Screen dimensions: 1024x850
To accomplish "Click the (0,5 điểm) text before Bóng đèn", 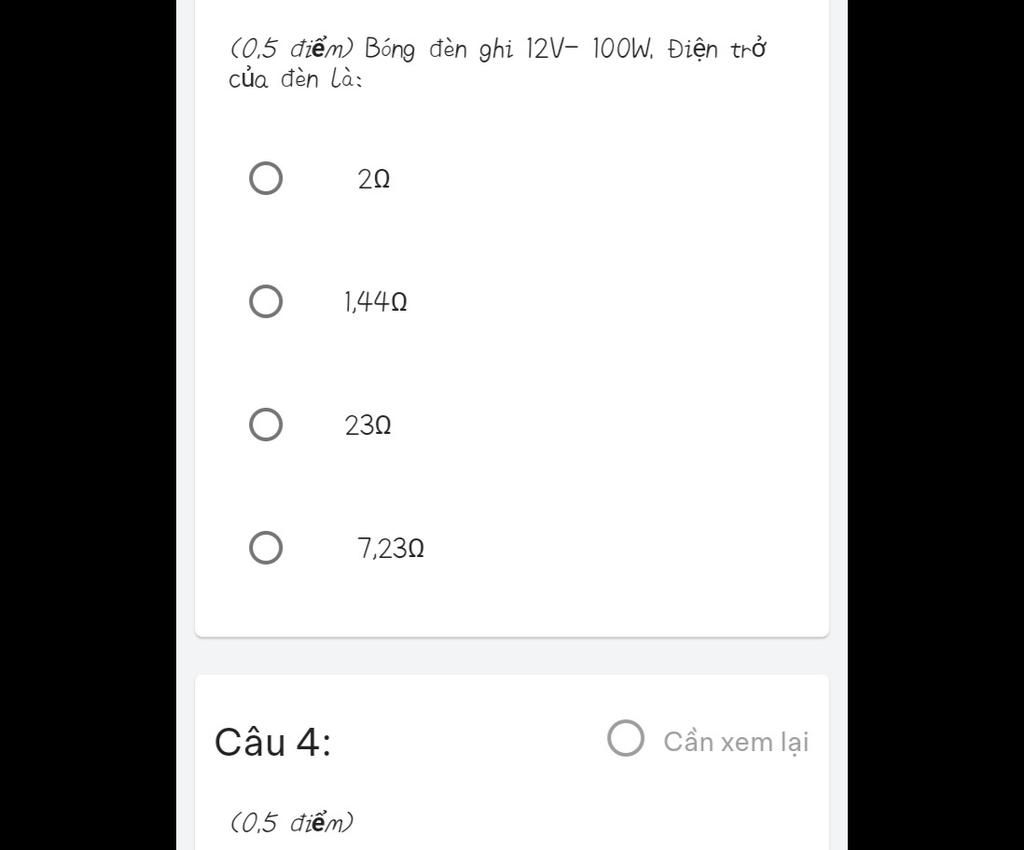I will coord(292,48).
